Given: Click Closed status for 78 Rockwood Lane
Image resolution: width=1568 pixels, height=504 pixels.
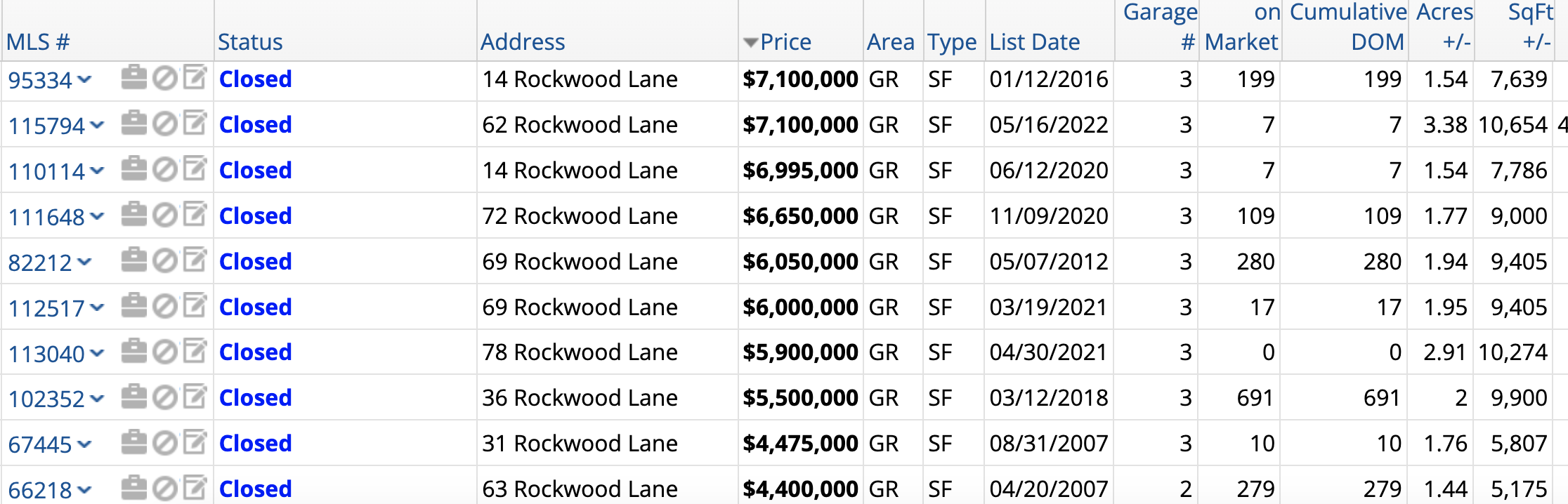Looking at the screenshot, I should click(x=255, y=352).
